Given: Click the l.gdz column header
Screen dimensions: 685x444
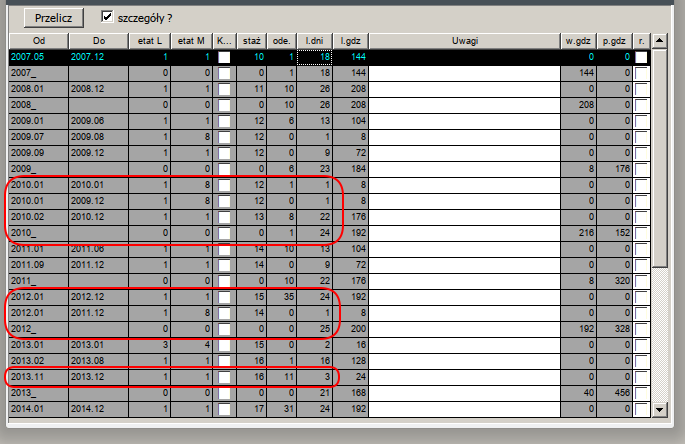Looking at the screenshot, I should tap(350, 41).
